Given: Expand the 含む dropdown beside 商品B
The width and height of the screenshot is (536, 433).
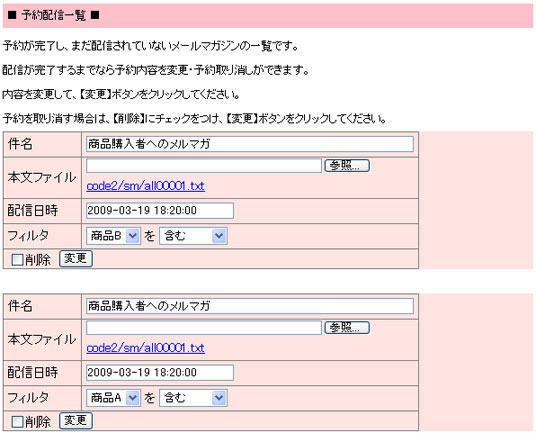Looking at the screenshot, I should coord(193,236).
